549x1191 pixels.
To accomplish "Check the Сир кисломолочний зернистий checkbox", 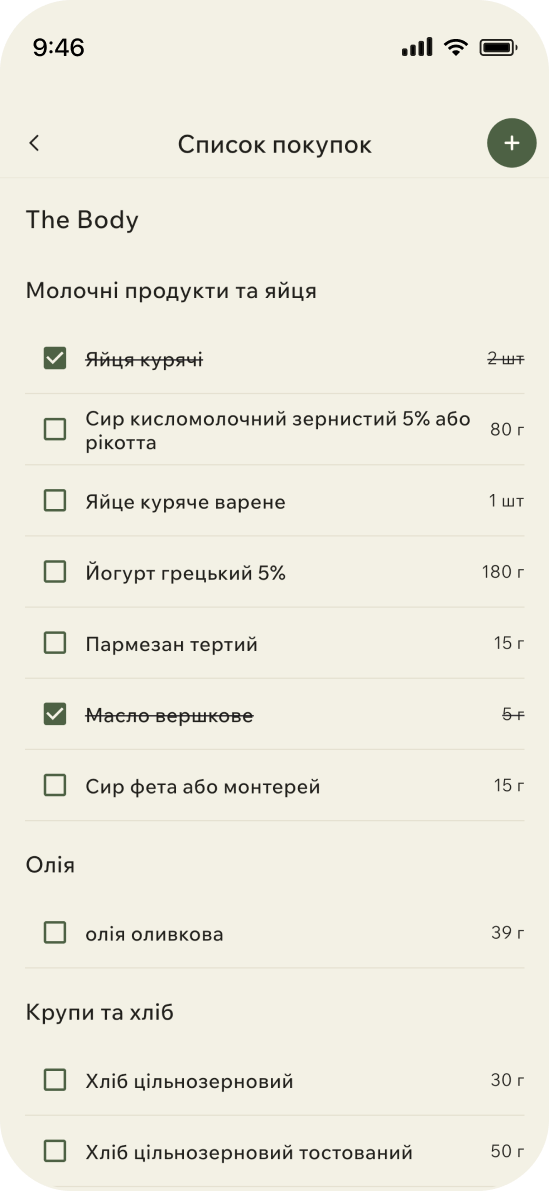I will (x=55, y=430).
